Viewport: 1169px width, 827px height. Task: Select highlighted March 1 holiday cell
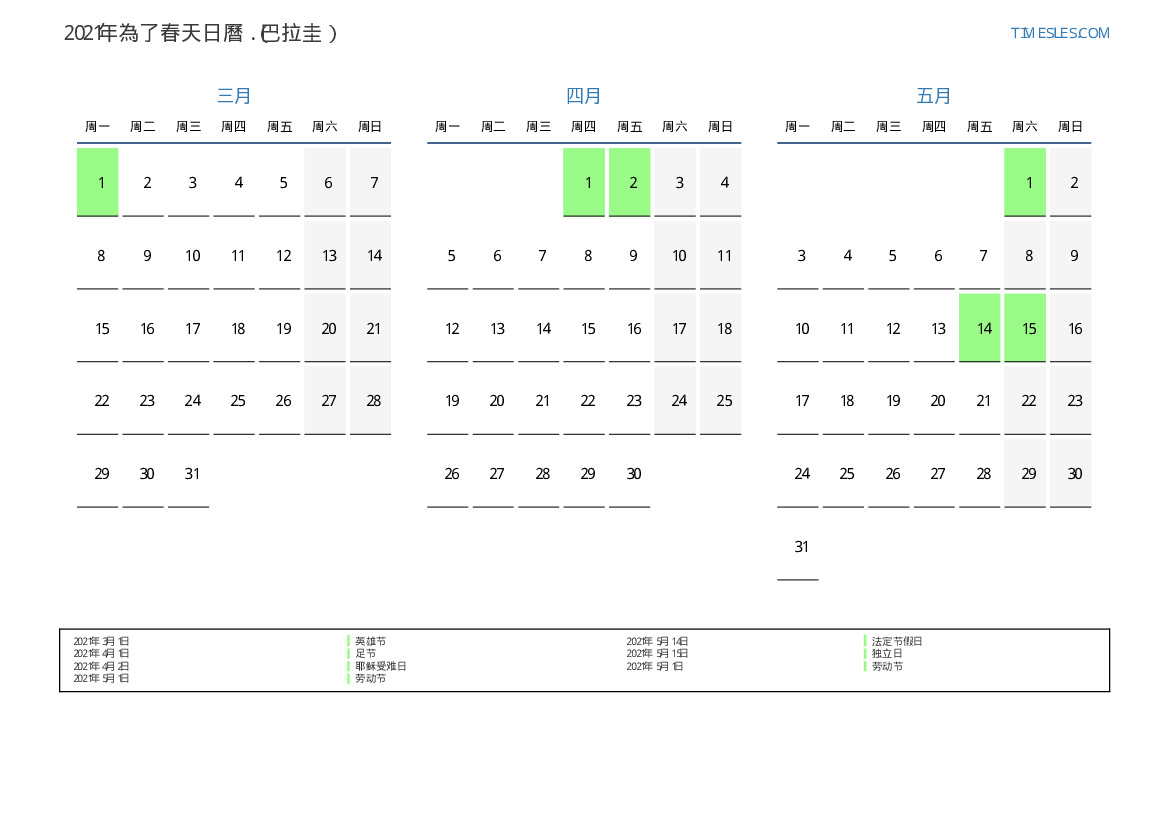click(98, 182)
